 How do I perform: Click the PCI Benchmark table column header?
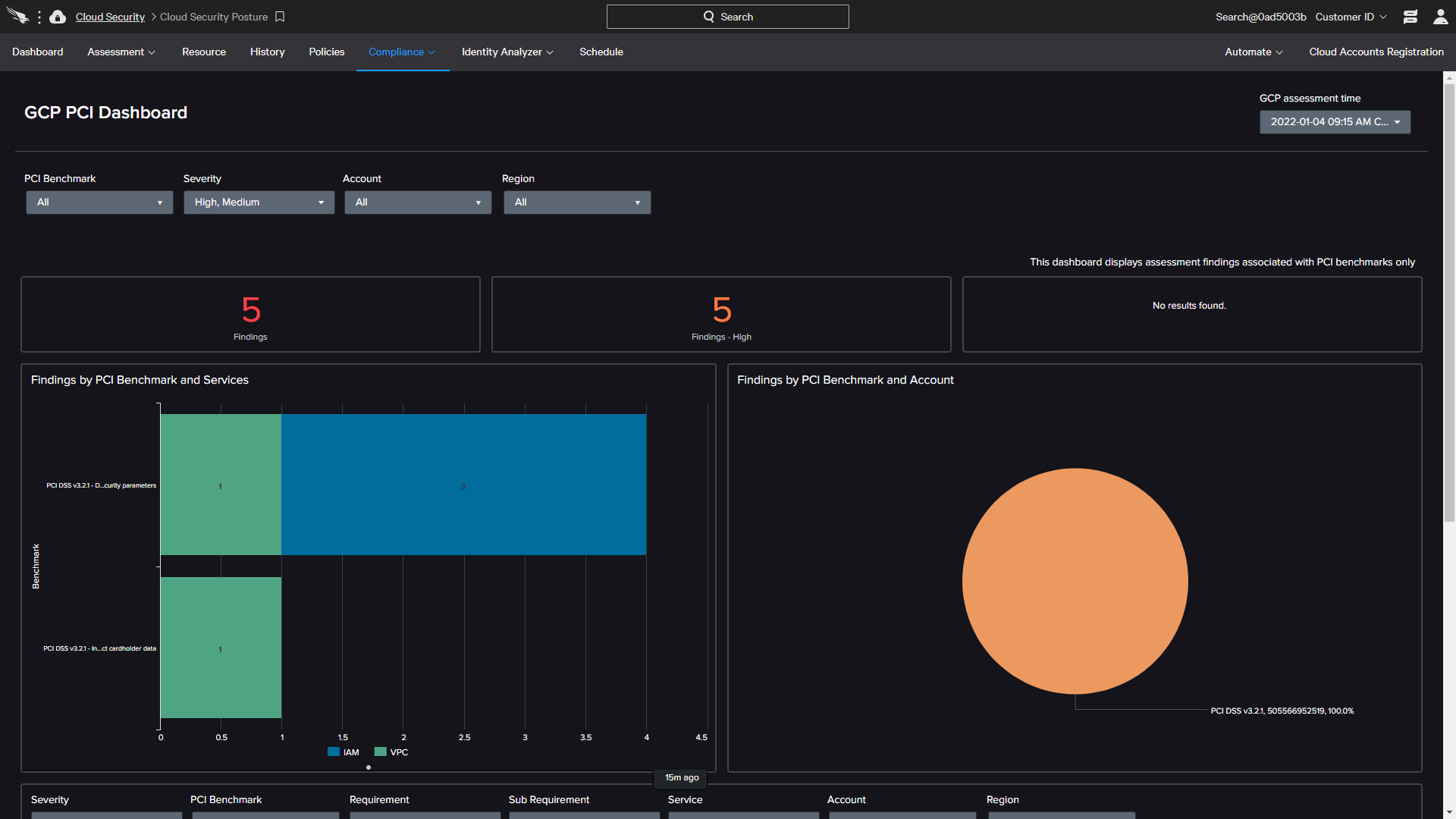tap(226, 799)
